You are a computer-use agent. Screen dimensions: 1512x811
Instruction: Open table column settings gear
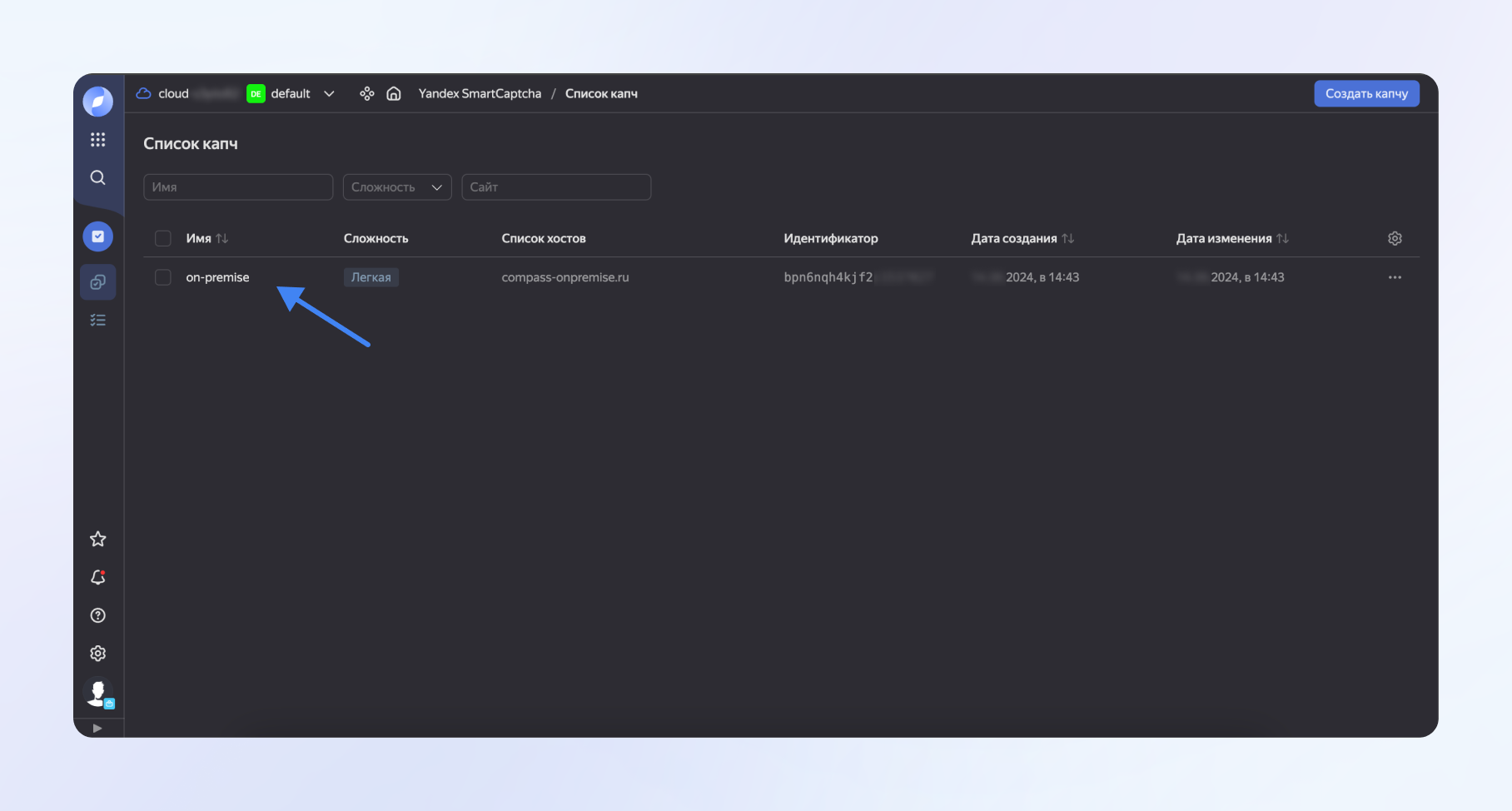(1395, 239)
